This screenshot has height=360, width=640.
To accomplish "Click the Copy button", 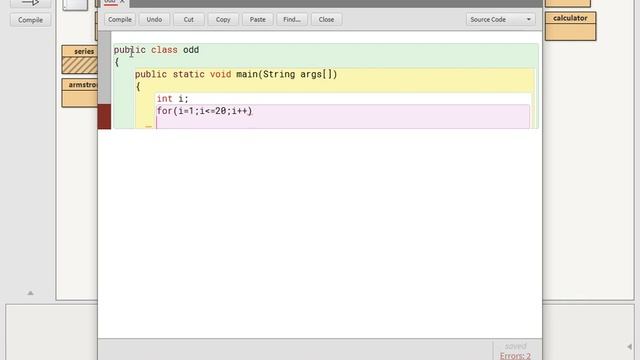I will coord(223,20).
